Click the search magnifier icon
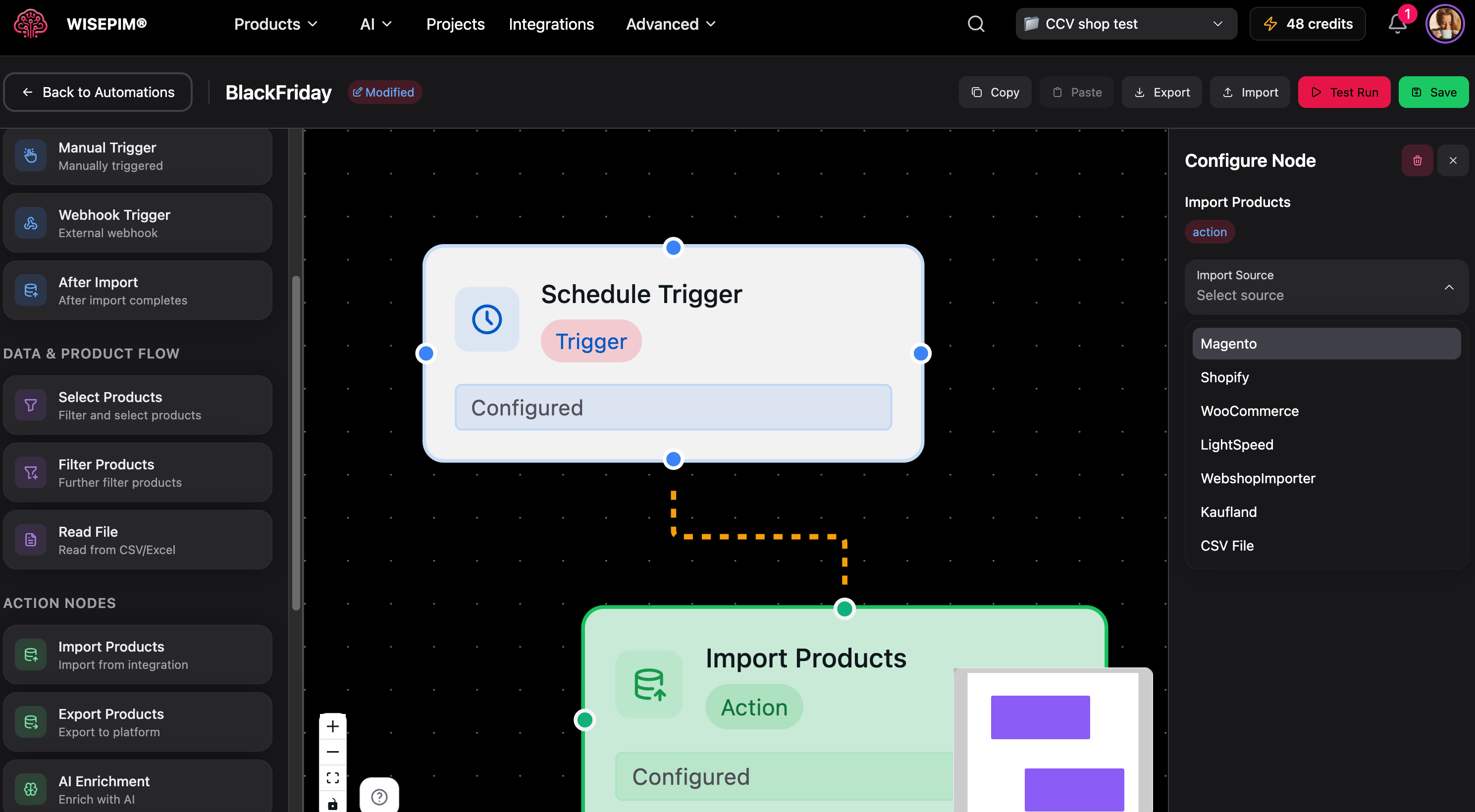 (976, 24)
